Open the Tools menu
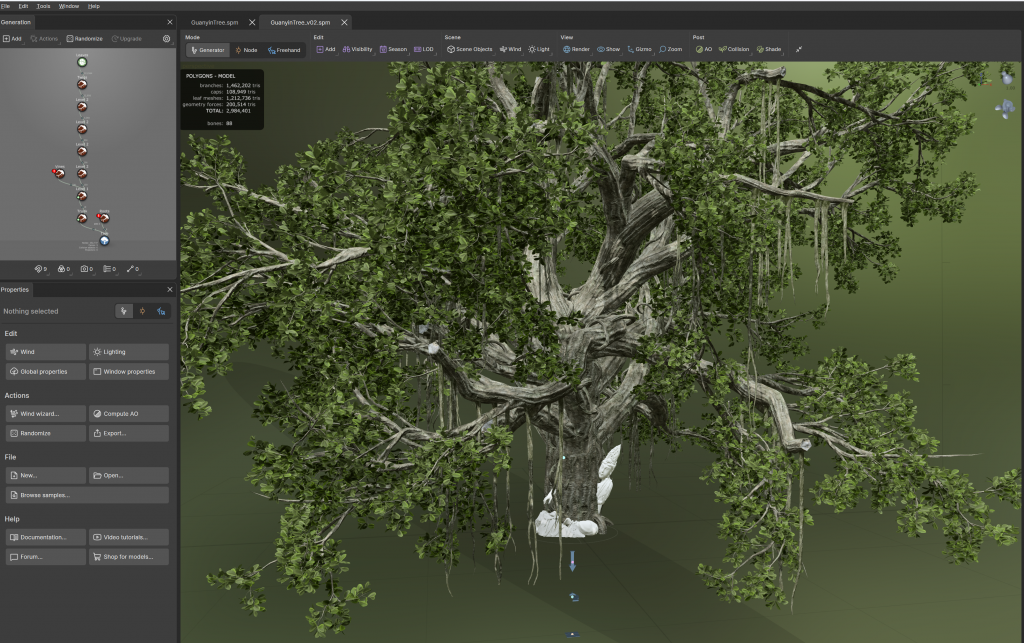 [x=43, y=6]
